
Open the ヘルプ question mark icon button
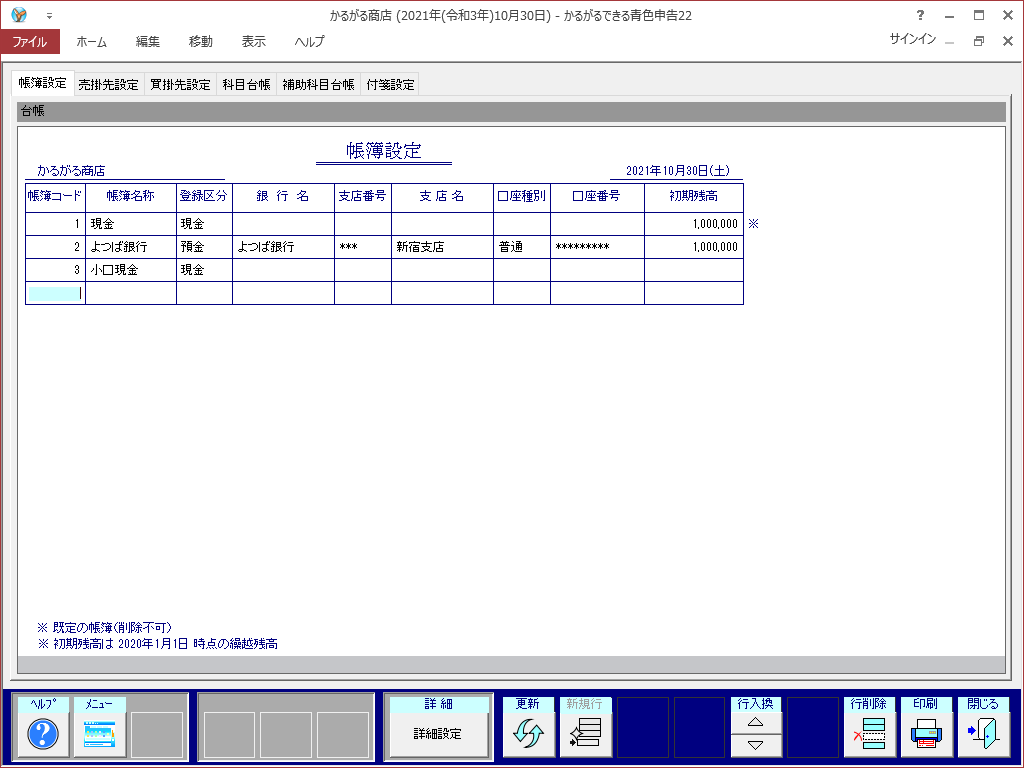coord(43,733)
